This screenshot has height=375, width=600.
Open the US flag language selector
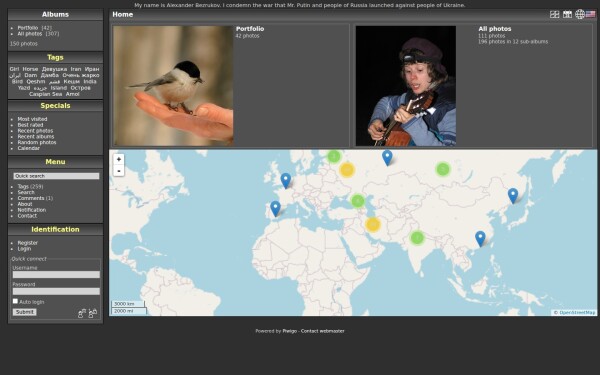click(590, 14)
